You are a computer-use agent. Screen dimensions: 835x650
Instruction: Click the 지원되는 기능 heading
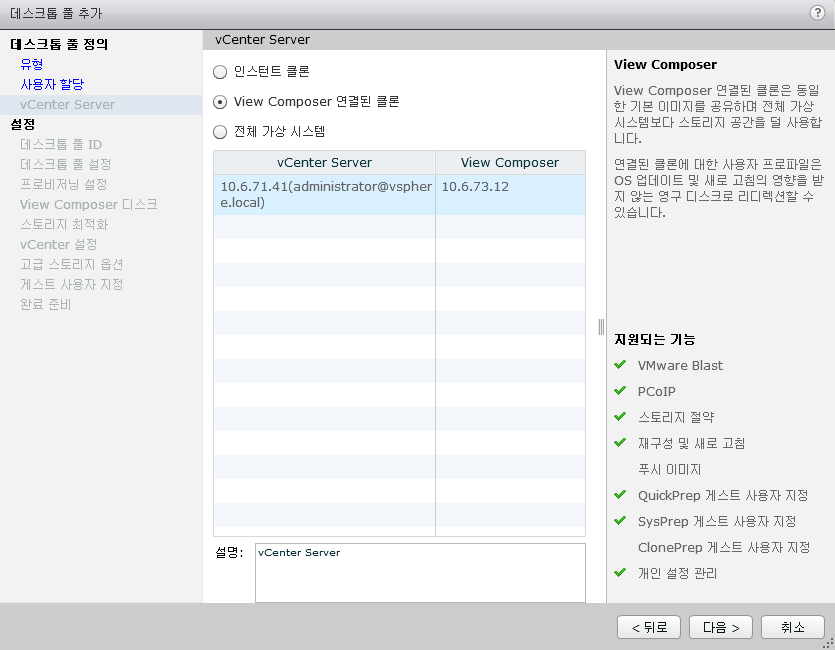point(654,339)
